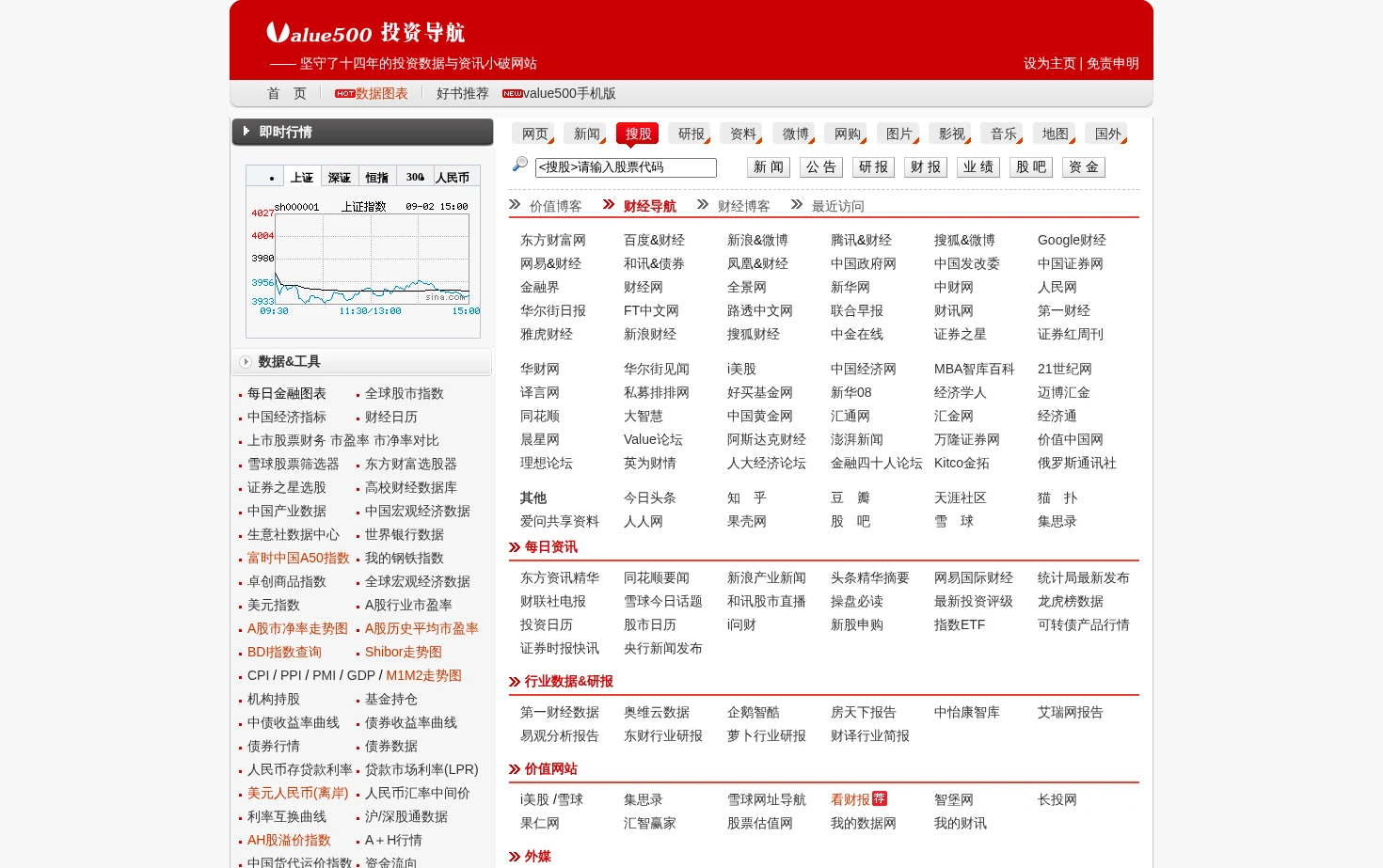Open Google财经 link
1383x868 pixels.
pos(1073,240)
